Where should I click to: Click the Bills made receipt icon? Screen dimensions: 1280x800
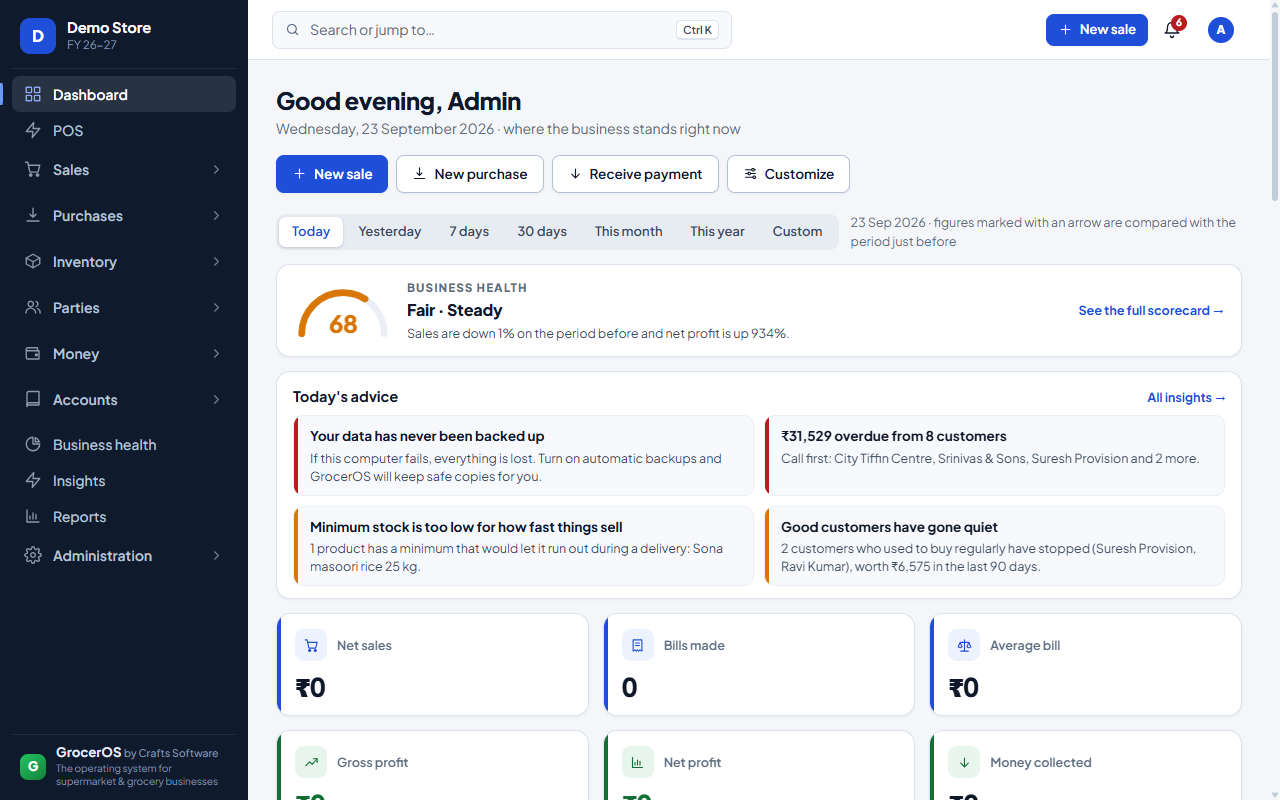[x=638, y=645]
